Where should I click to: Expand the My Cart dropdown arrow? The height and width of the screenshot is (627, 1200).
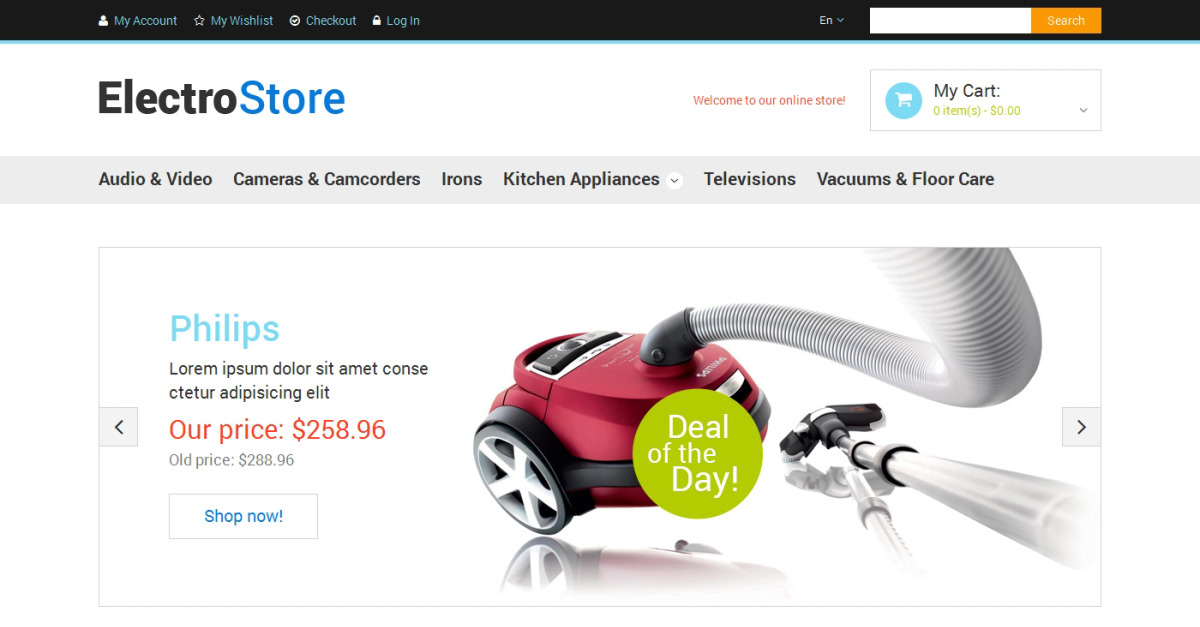[x=1083, y=111]
